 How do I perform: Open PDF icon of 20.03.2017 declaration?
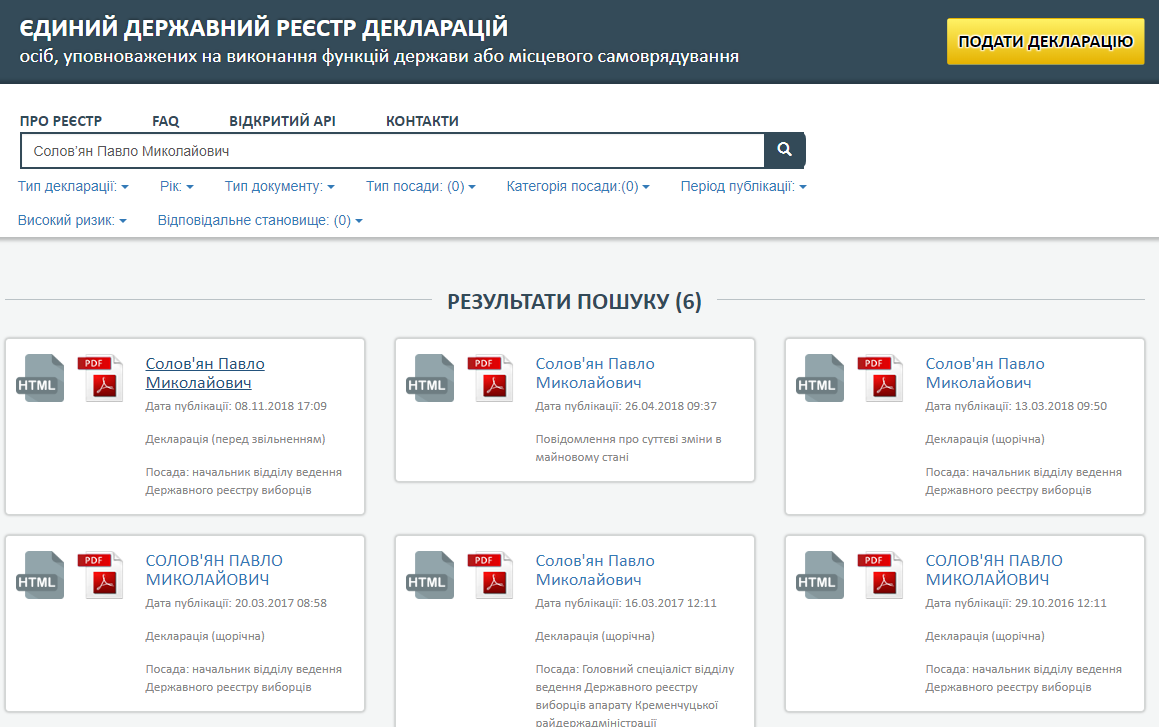click(101, 576)
